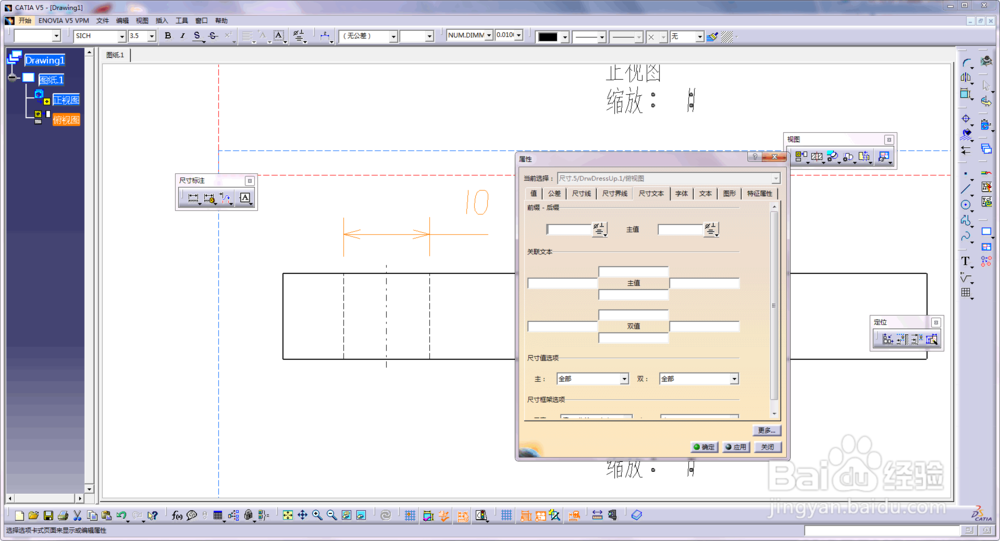Toggle Italic text formatting
Screen dimensions: 1000x541
tap(182, 36)
